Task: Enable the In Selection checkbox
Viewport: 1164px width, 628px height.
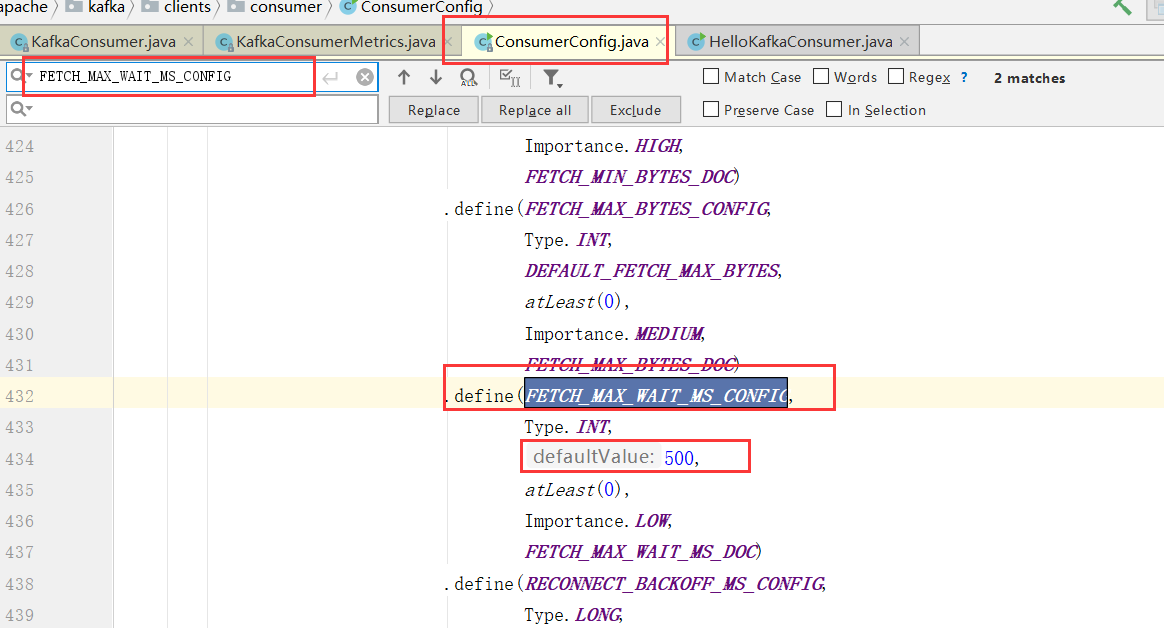Action: click(x=834, y=109)
